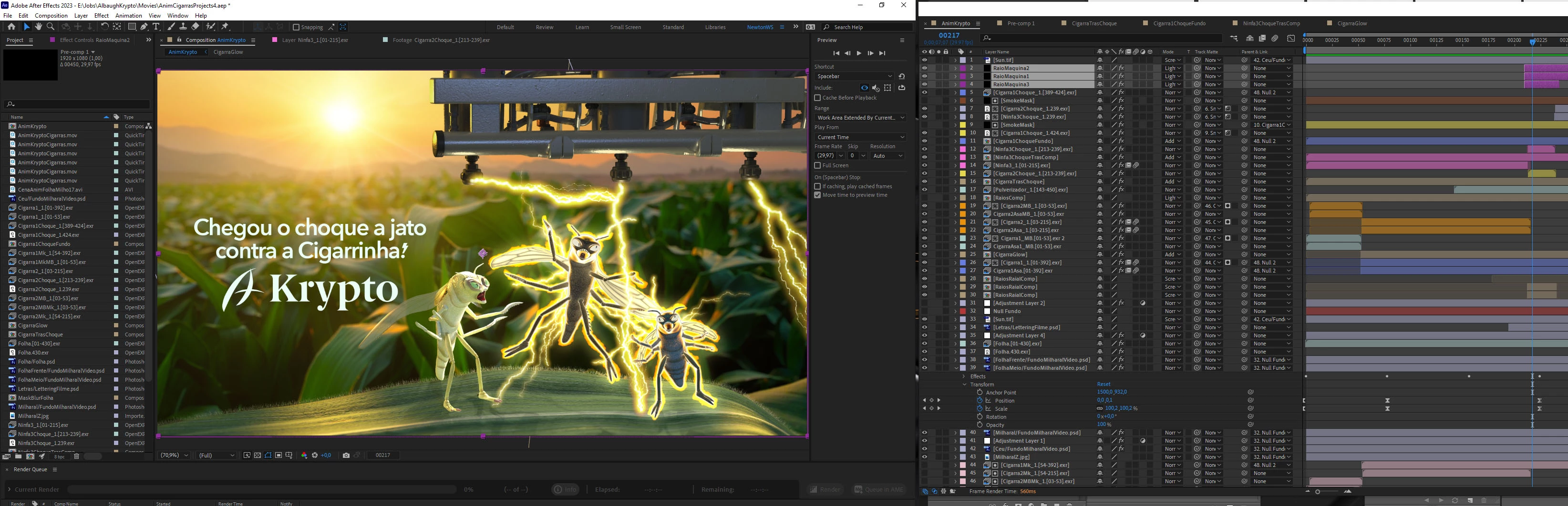This screenshot has width=1568, height=506.
Task: Select the Hand tool
Action: pyautogui.click(x=38, y=27)
